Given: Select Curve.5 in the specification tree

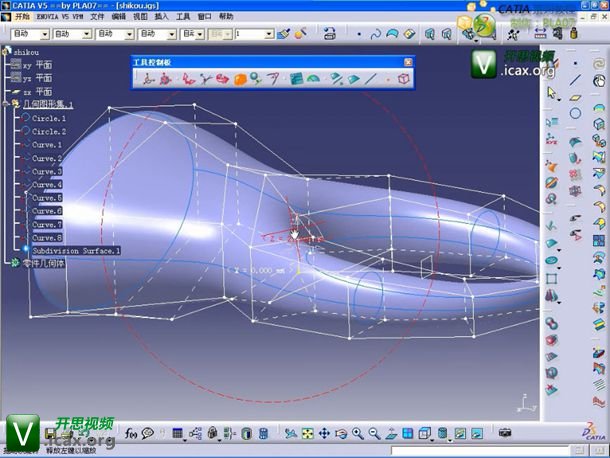Looking at the screenshot, I should (47, 198).
